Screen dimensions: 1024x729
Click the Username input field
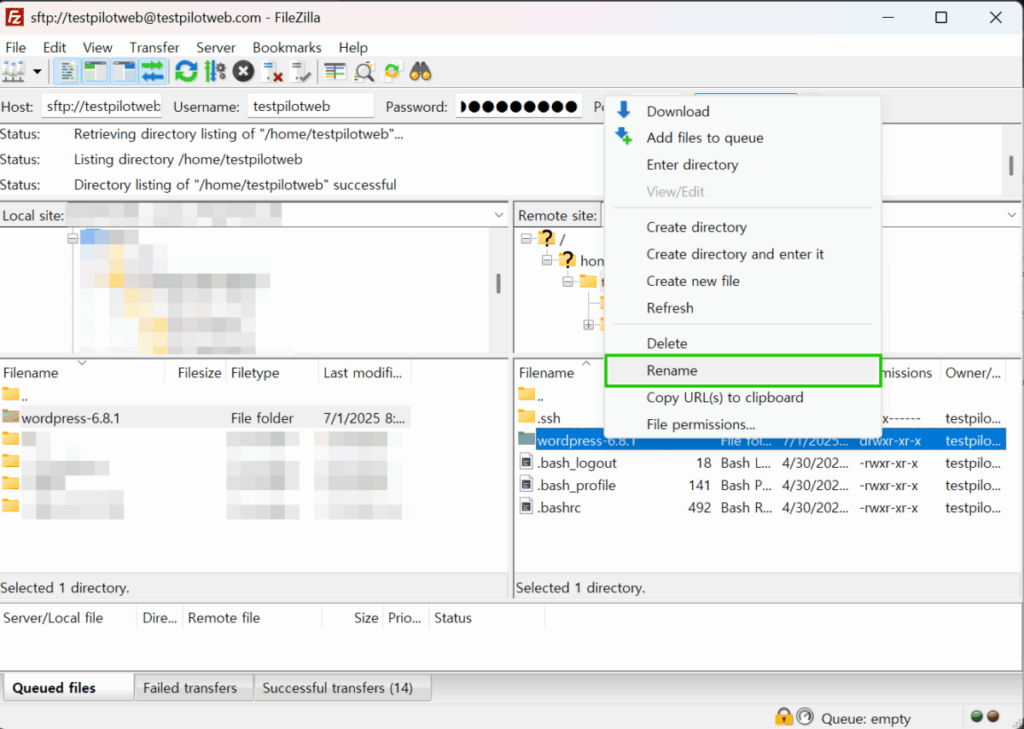tap(310, 106)
